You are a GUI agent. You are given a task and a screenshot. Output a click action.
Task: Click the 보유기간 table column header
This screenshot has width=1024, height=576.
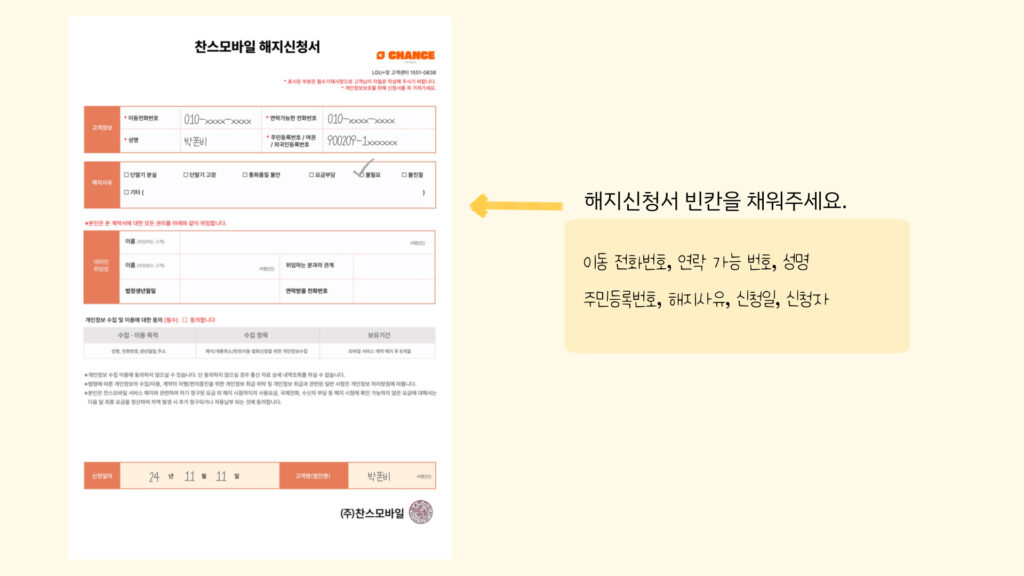click(378, 335)
